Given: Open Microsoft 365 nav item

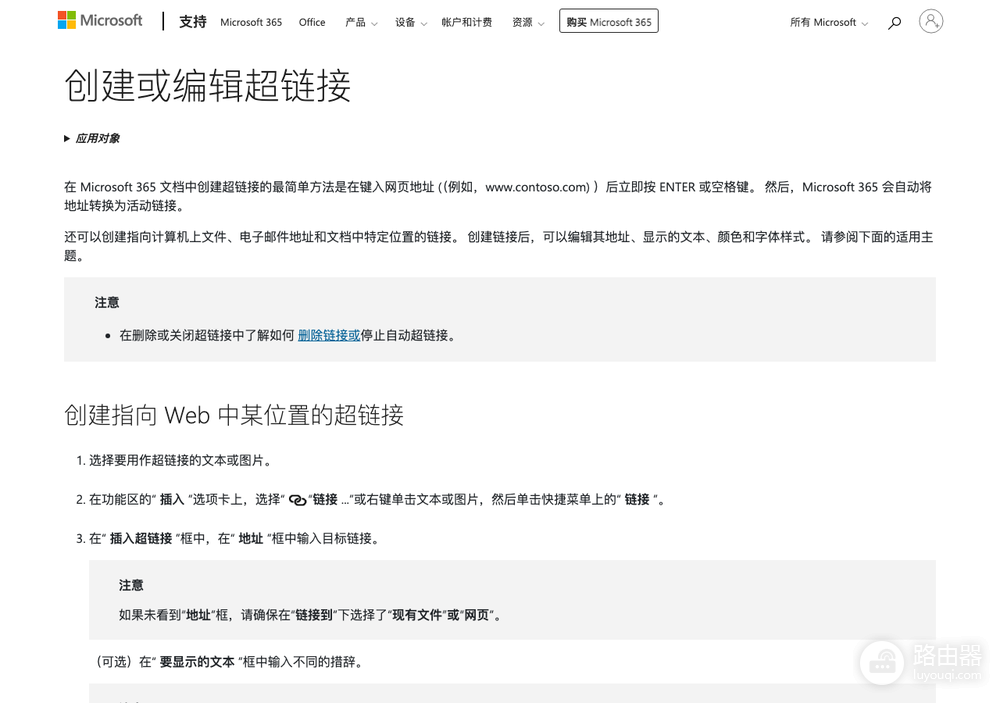Looking at the screenshot, I should pos(251,22).
